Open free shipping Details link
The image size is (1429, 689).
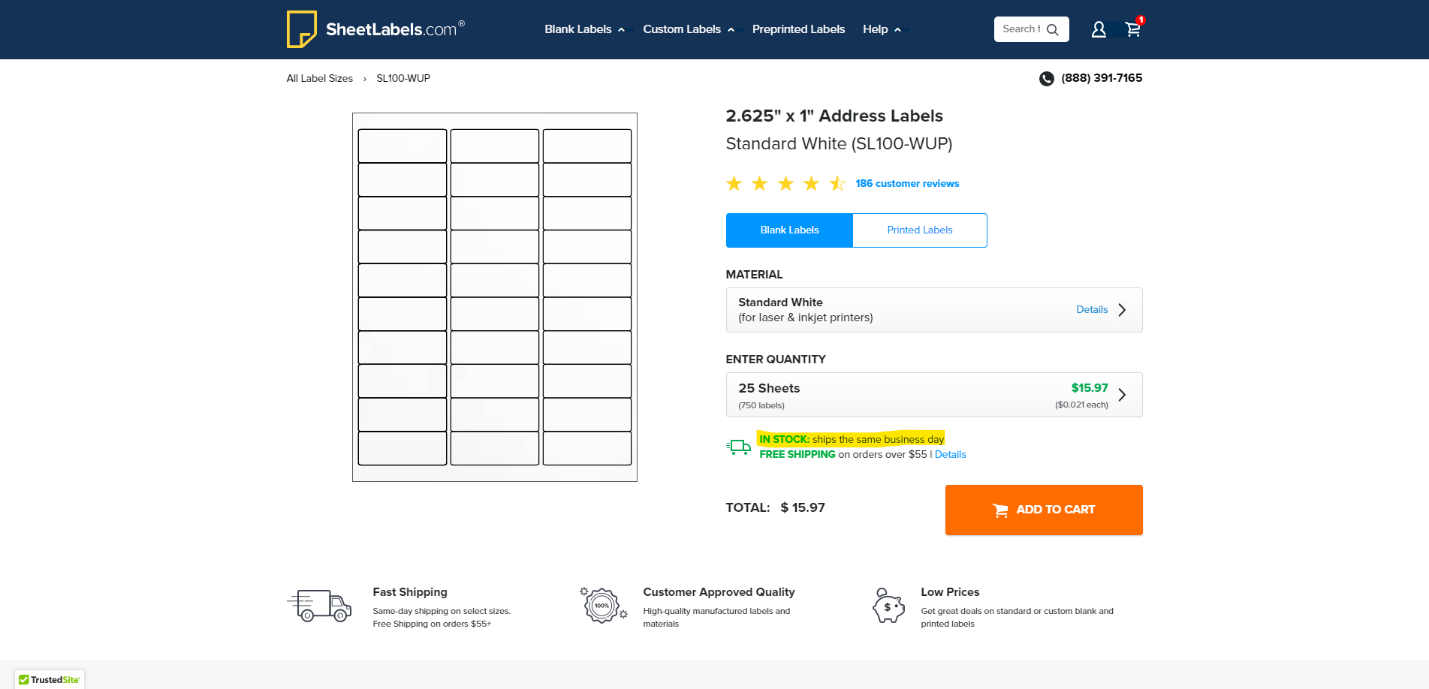point(950,454)
